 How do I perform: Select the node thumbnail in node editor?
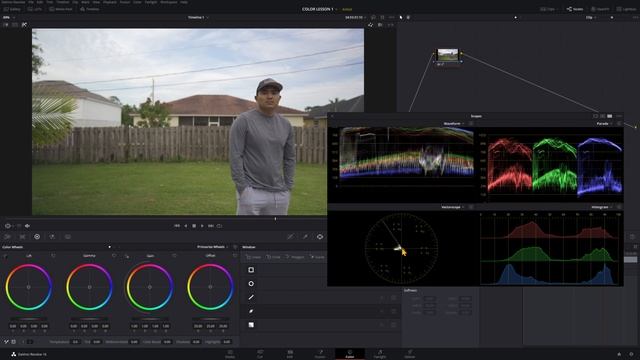pos(448,55)
